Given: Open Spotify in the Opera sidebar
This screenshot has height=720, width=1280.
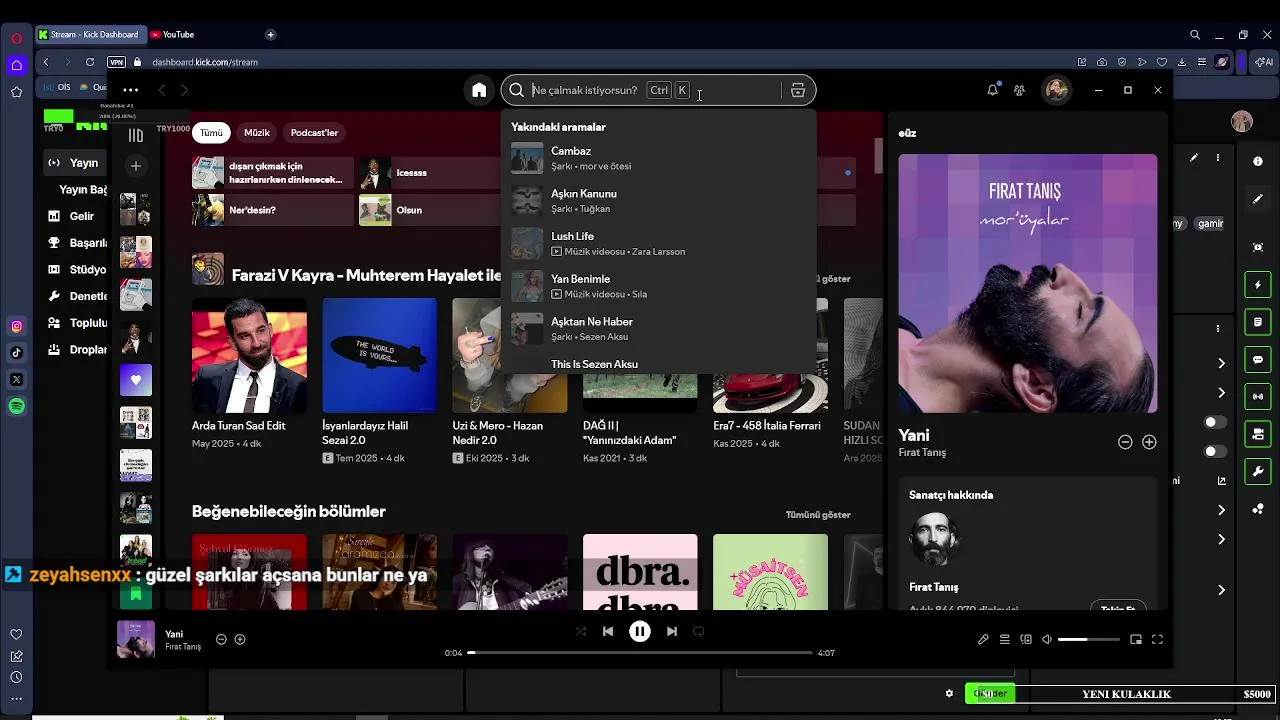Looking at the screenshot, I should [16, 406].
